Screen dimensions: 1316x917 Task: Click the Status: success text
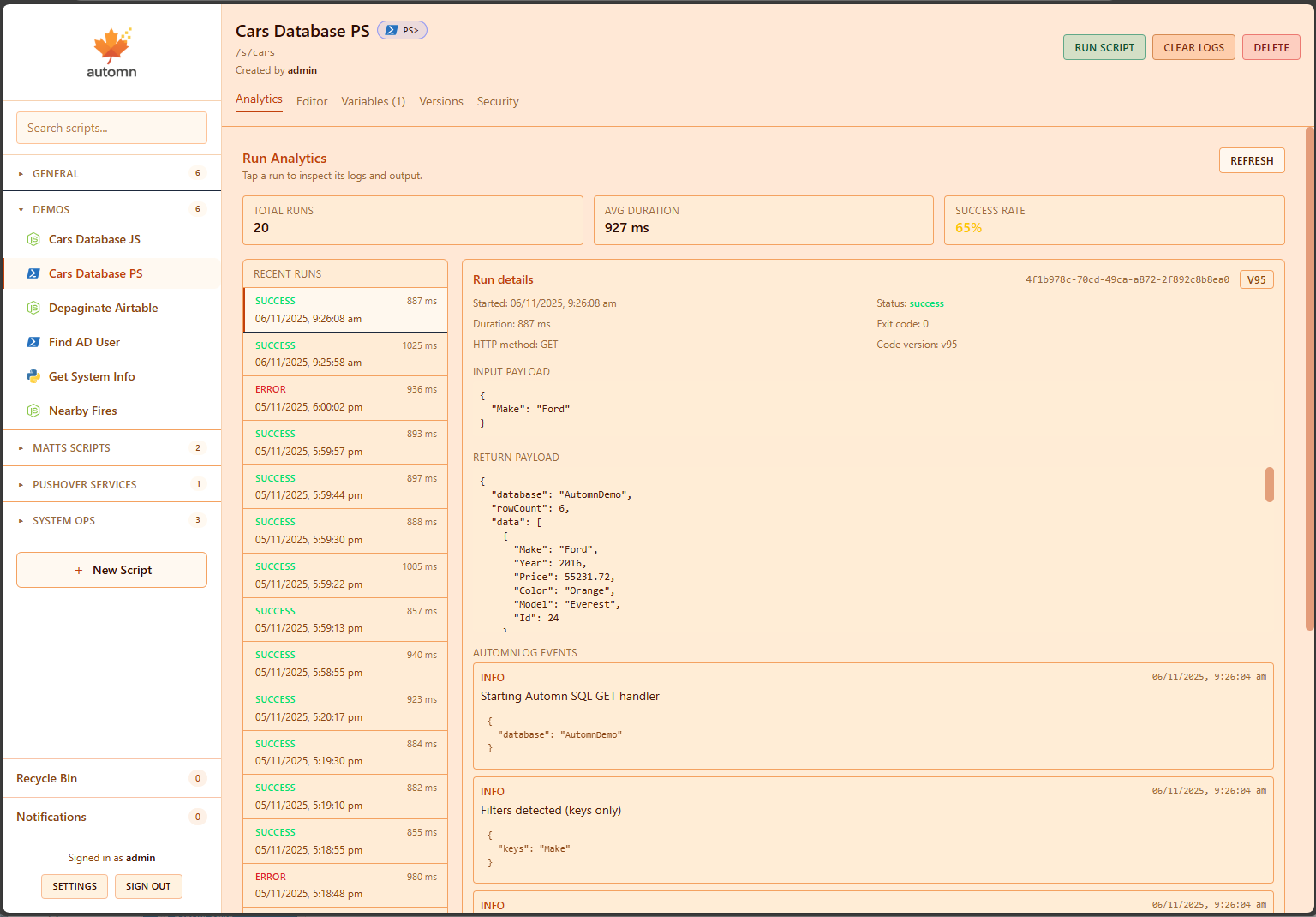tap(910, 303)
